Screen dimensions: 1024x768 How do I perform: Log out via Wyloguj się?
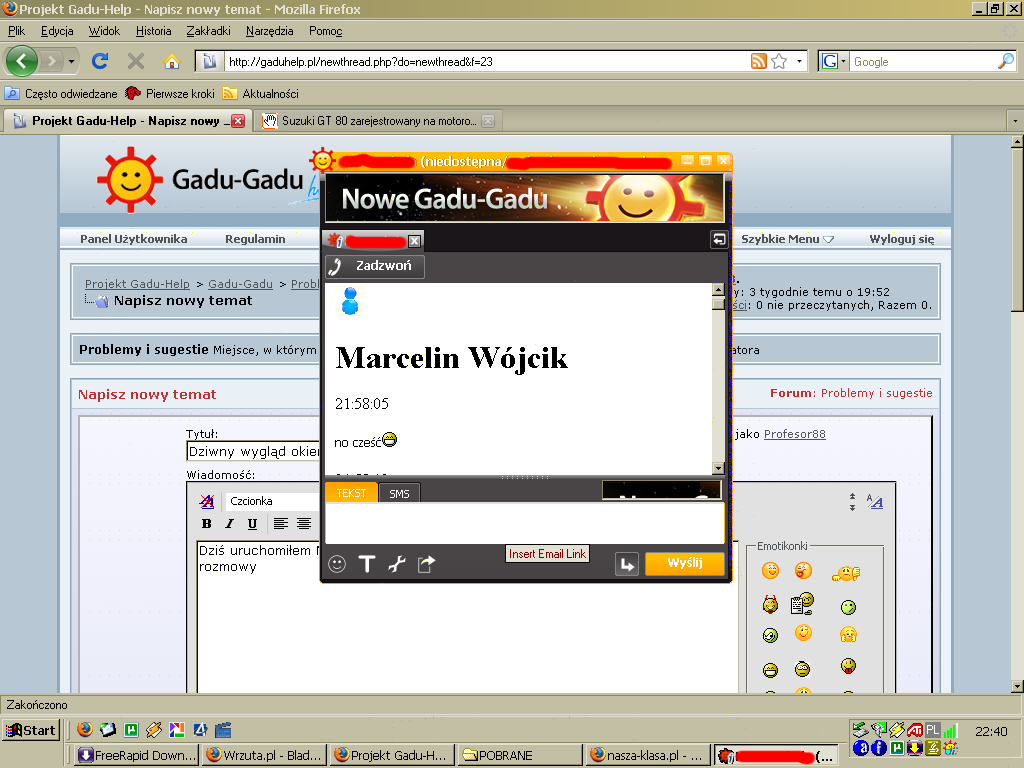901,239
